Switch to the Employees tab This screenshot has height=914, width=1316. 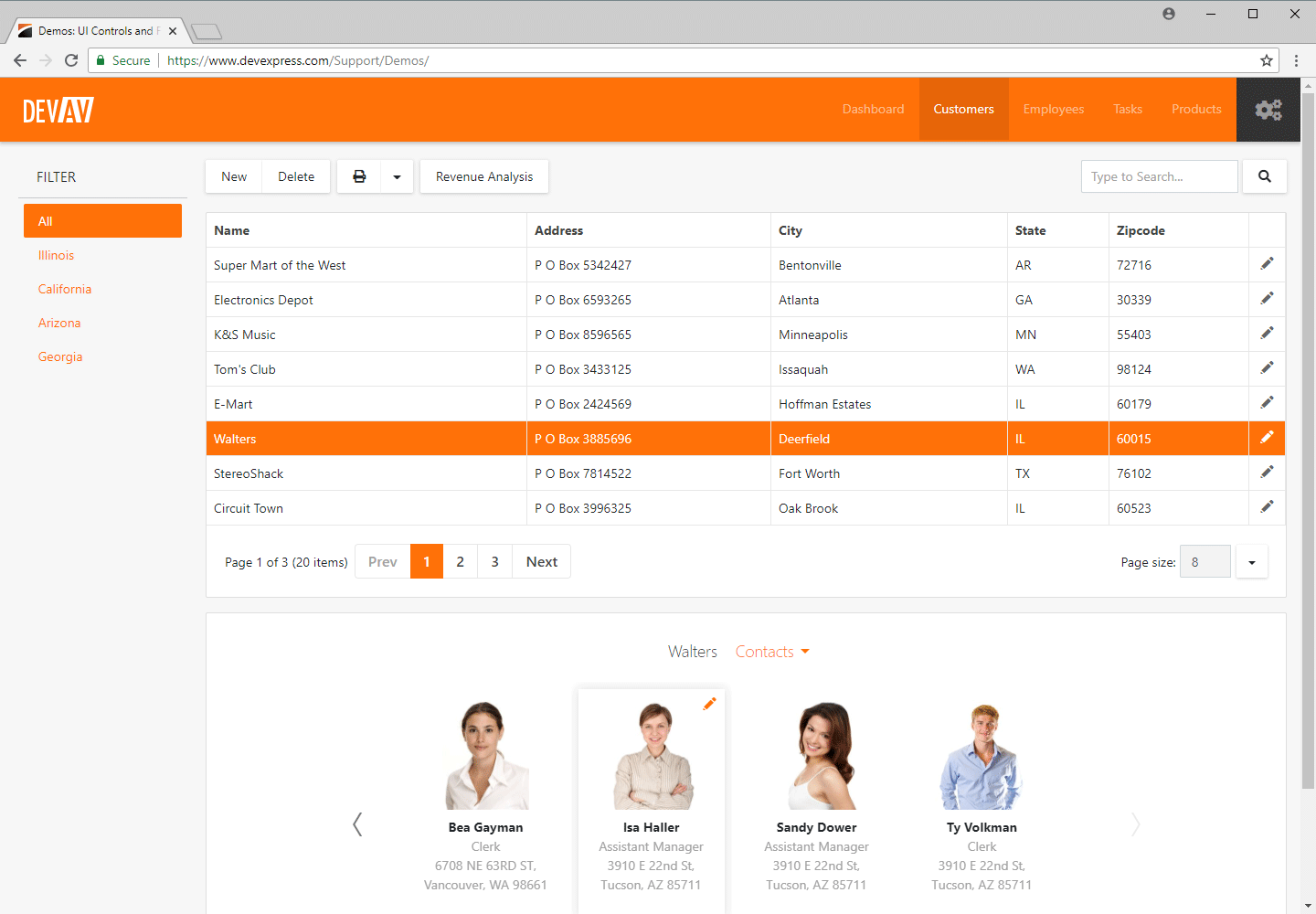(1053, 109)
